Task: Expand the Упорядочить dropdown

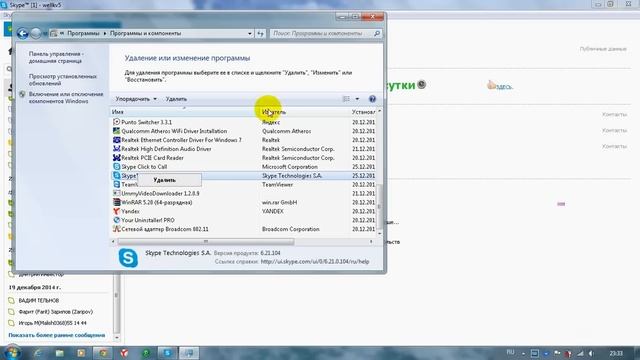Action: (x=136, y=99)
